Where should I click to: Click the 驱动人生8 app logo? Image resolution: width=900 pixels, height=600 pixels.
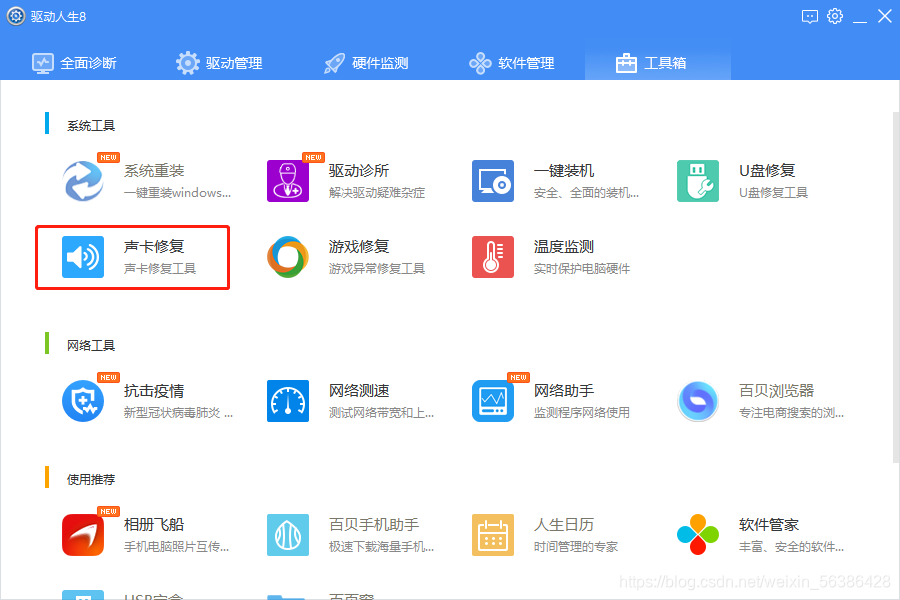[16, 16]
